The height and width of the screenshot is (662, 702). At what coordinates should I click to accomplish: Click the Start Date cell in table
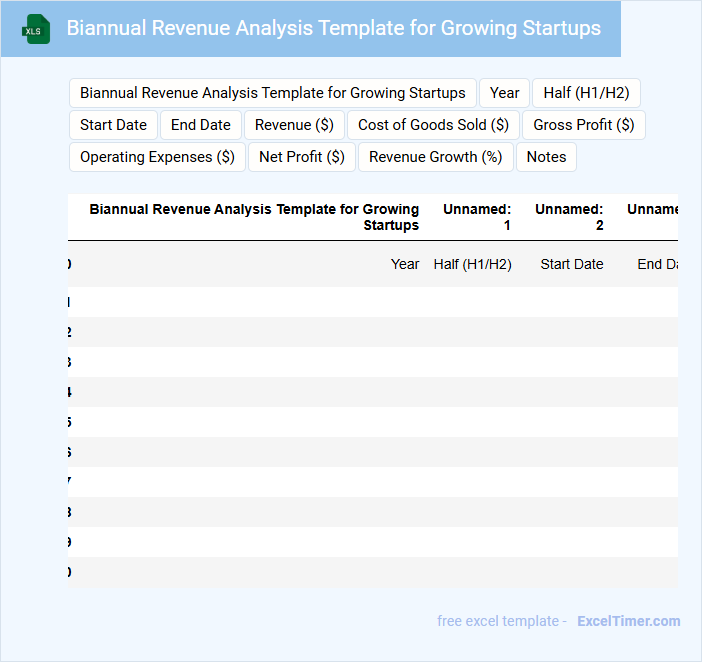click(571, 265)
